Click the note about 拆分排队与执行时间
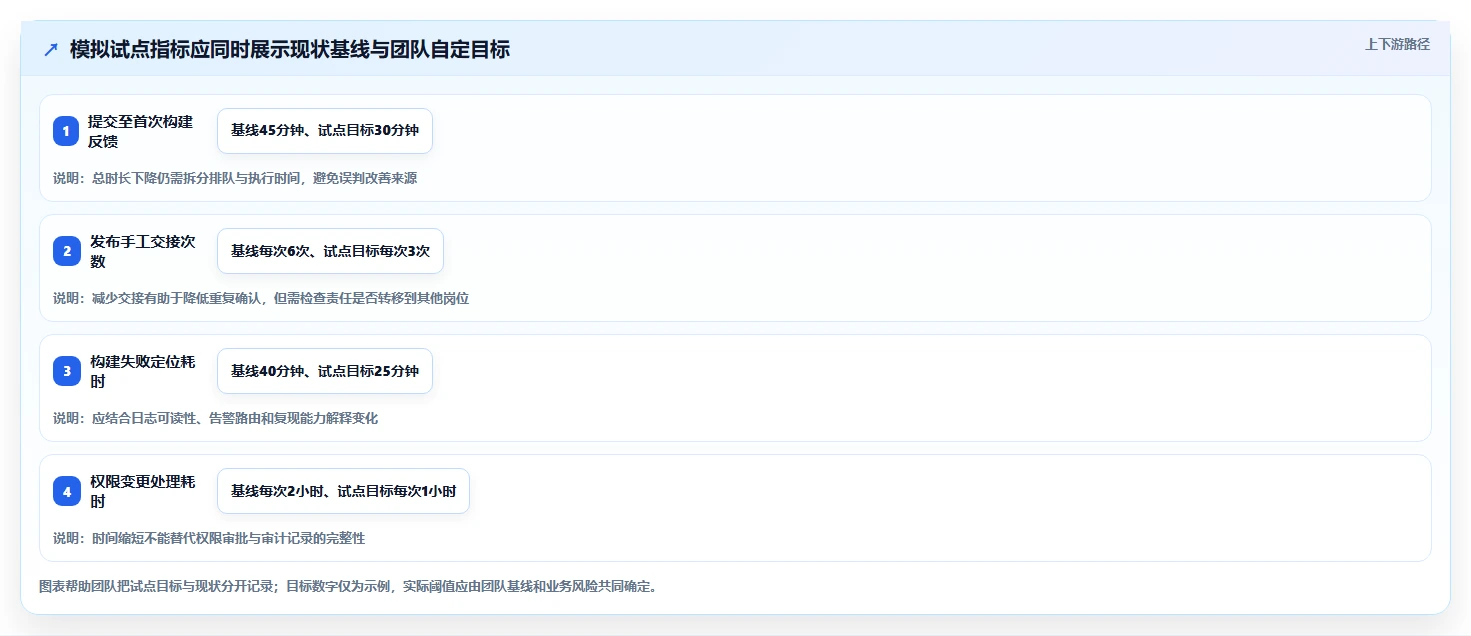The width and height of the screenshot is (1471, 636). coord(235,178)
